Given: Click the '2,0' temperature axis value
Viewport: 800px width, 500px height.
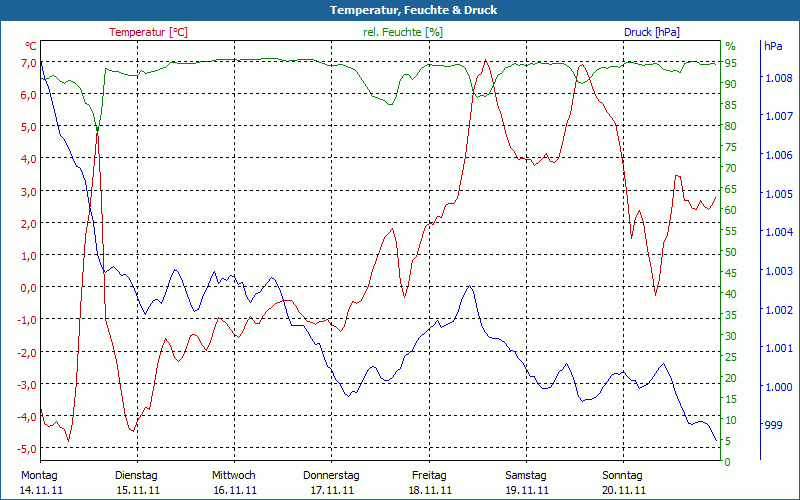Looking at the screenshot, I should pos(28,224).
